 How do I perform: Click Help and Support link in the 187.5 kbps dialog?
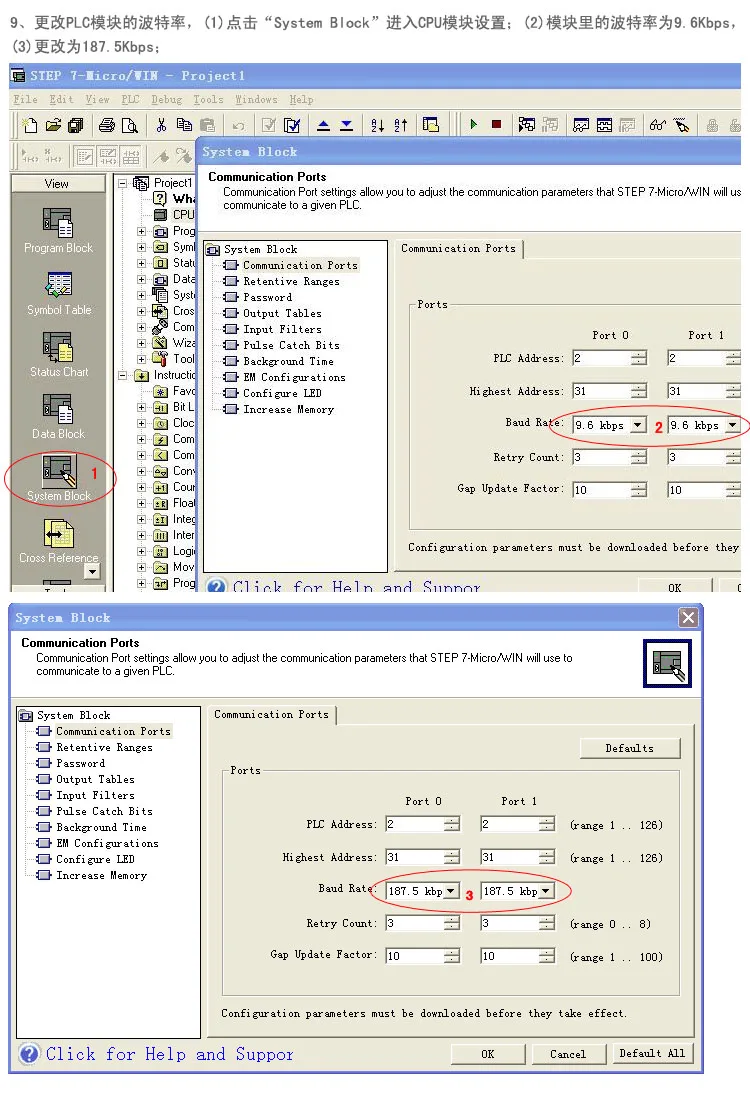(x=170, y=1054)
